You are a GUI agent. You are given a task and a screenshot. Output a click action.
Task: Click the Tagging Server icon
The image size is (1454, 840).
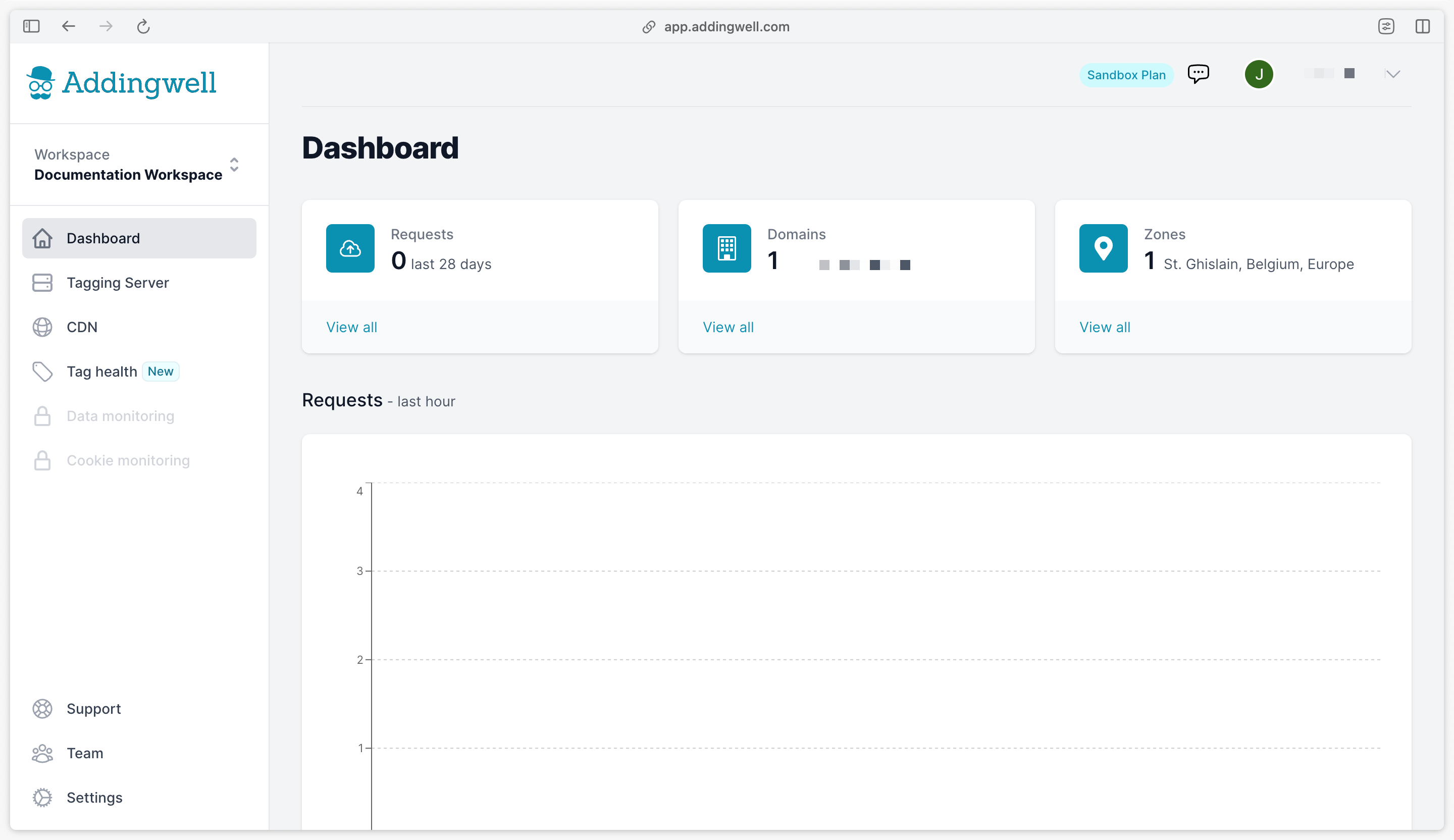42,283
